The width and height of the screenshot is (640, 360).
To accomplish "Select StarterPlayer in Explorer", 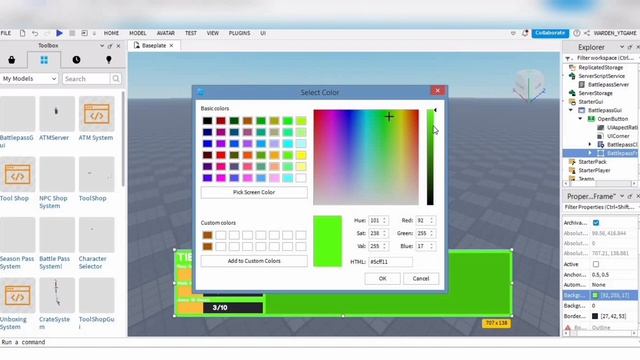I will (x=594, y=170).
